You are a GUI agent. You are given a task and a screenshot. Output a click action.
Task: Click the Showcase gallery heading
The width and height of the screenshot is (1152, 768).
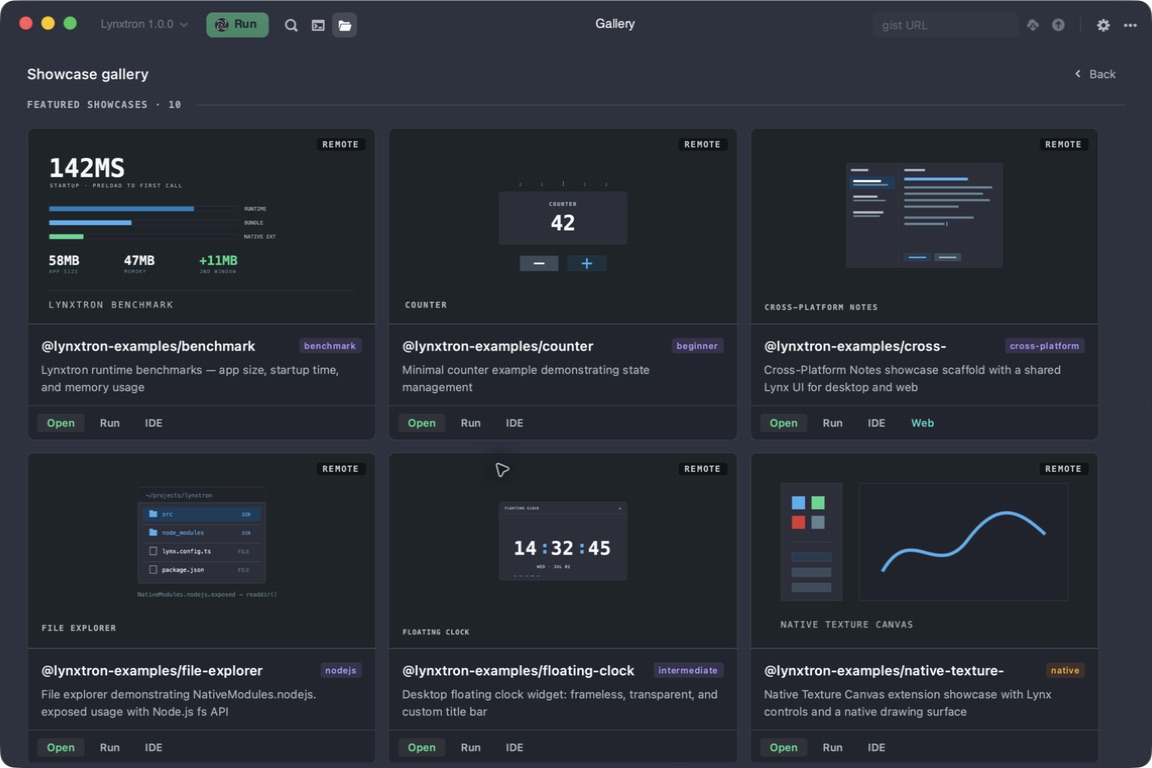click(87, 74)
